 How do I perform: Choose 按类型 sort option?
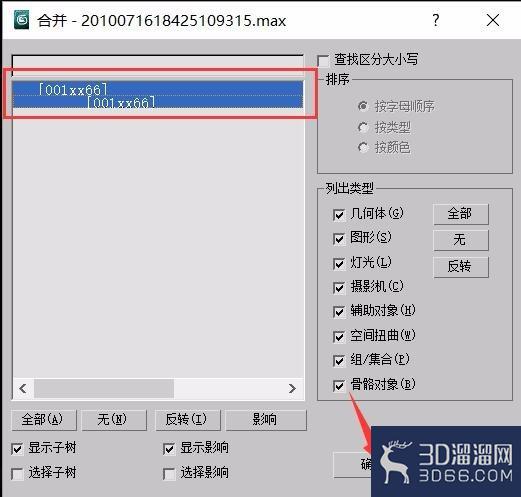pos(363,127)
